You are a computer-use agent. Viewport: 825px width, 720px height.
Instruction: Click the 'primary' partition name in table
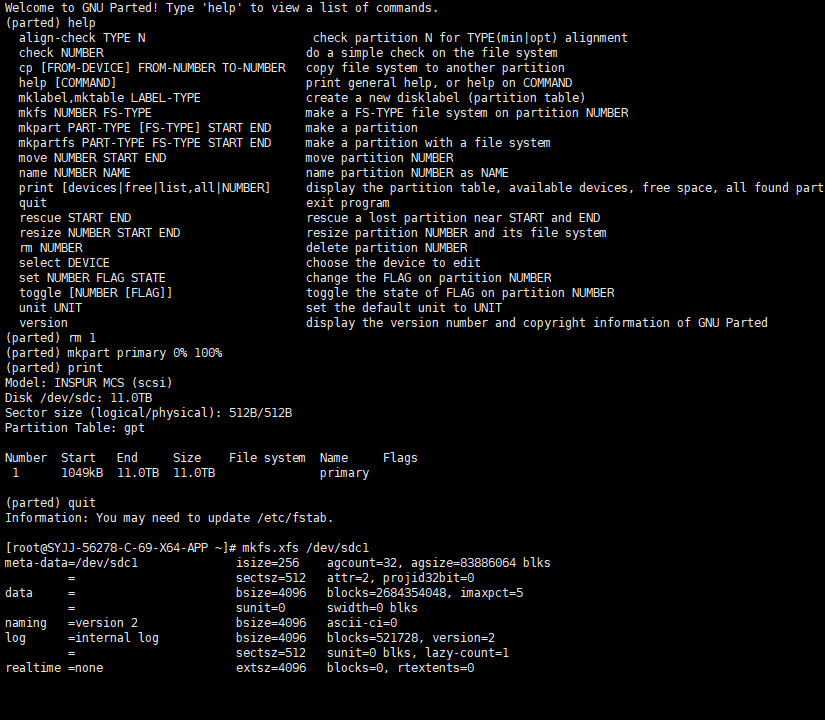[x=344, y=473]
